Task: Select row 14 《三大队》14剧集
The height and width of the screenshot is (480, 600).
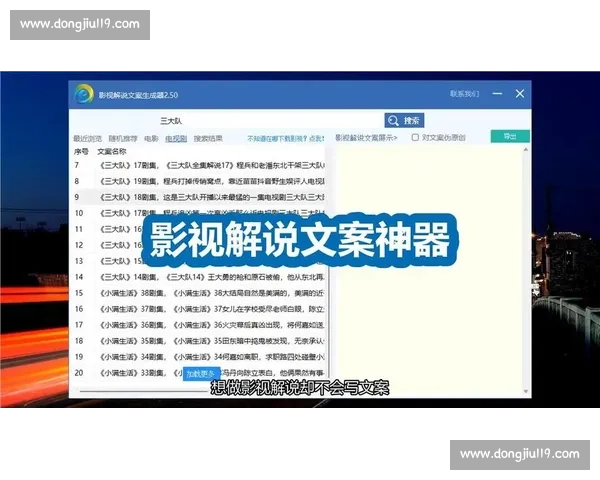Action: click(199, 277)
